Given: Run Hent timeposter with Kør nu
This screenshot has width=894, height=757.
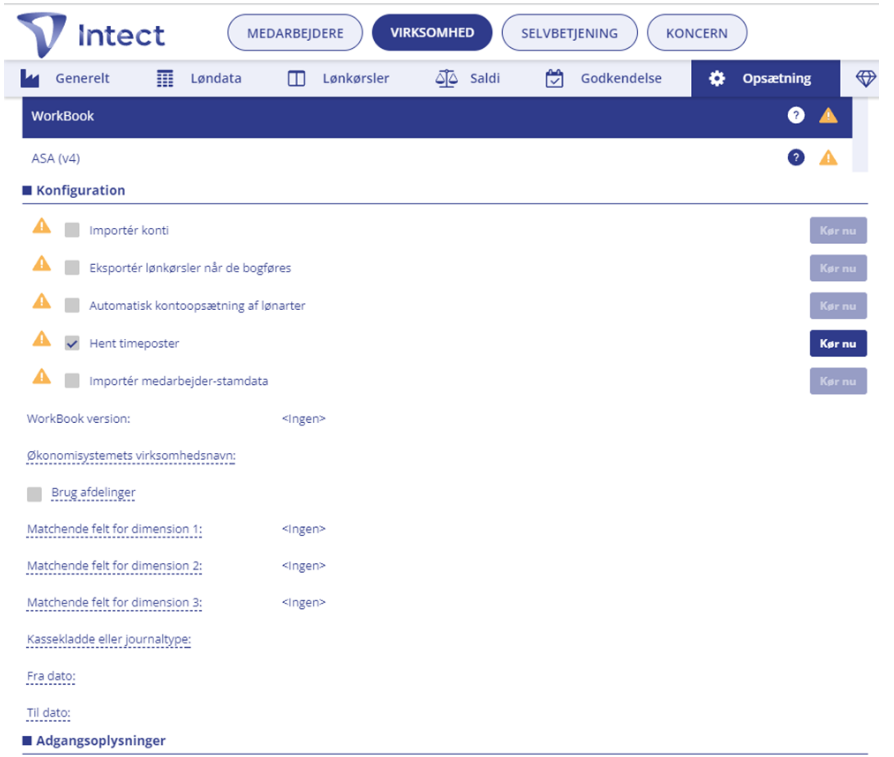Looking at the screenshot, I should point(838,344).
